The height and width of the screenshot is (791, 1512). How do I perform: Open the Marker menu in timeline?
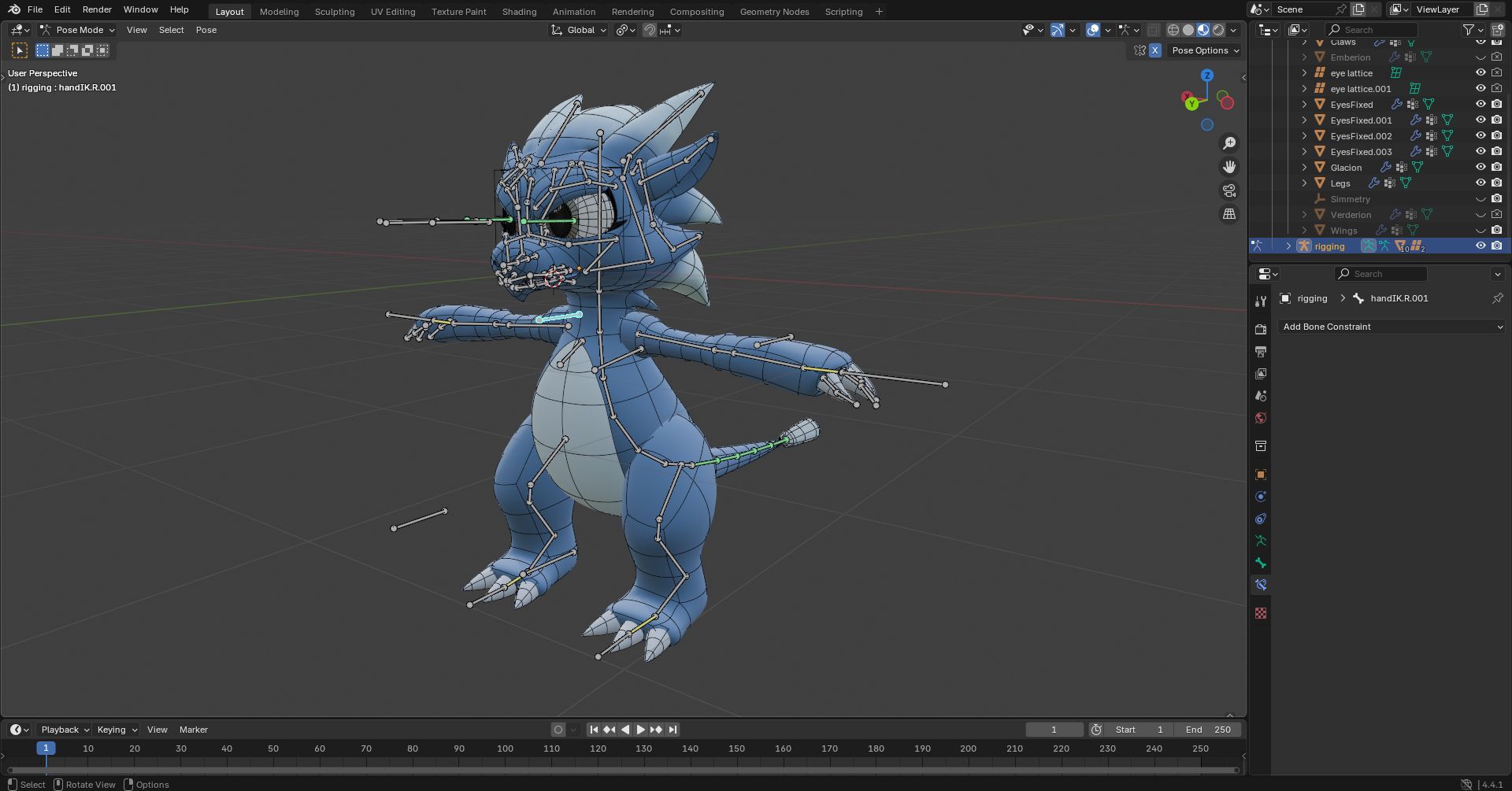(x=194, y=730)
